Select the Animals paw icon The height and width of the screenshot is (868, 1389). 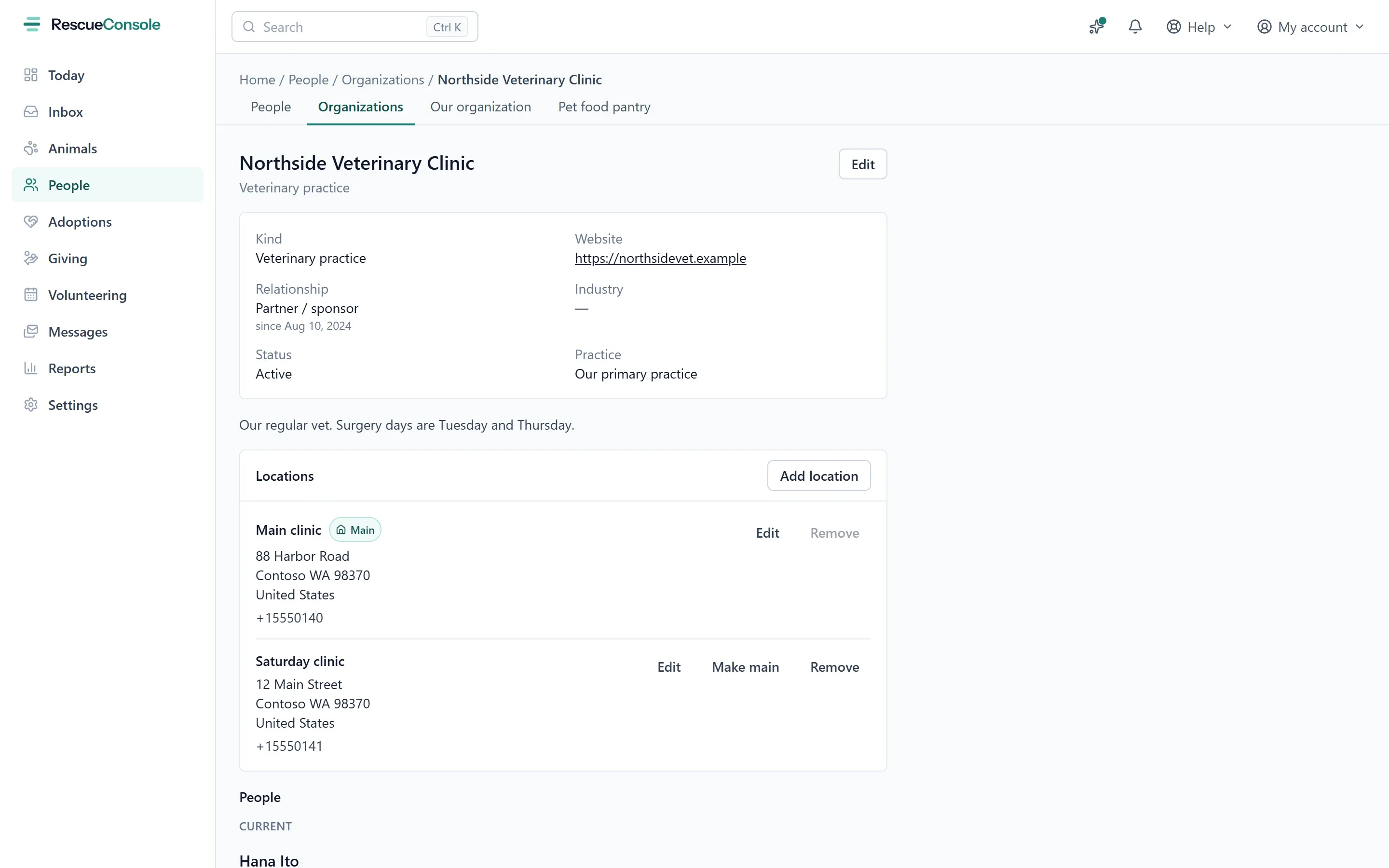(x=31, y=149)
